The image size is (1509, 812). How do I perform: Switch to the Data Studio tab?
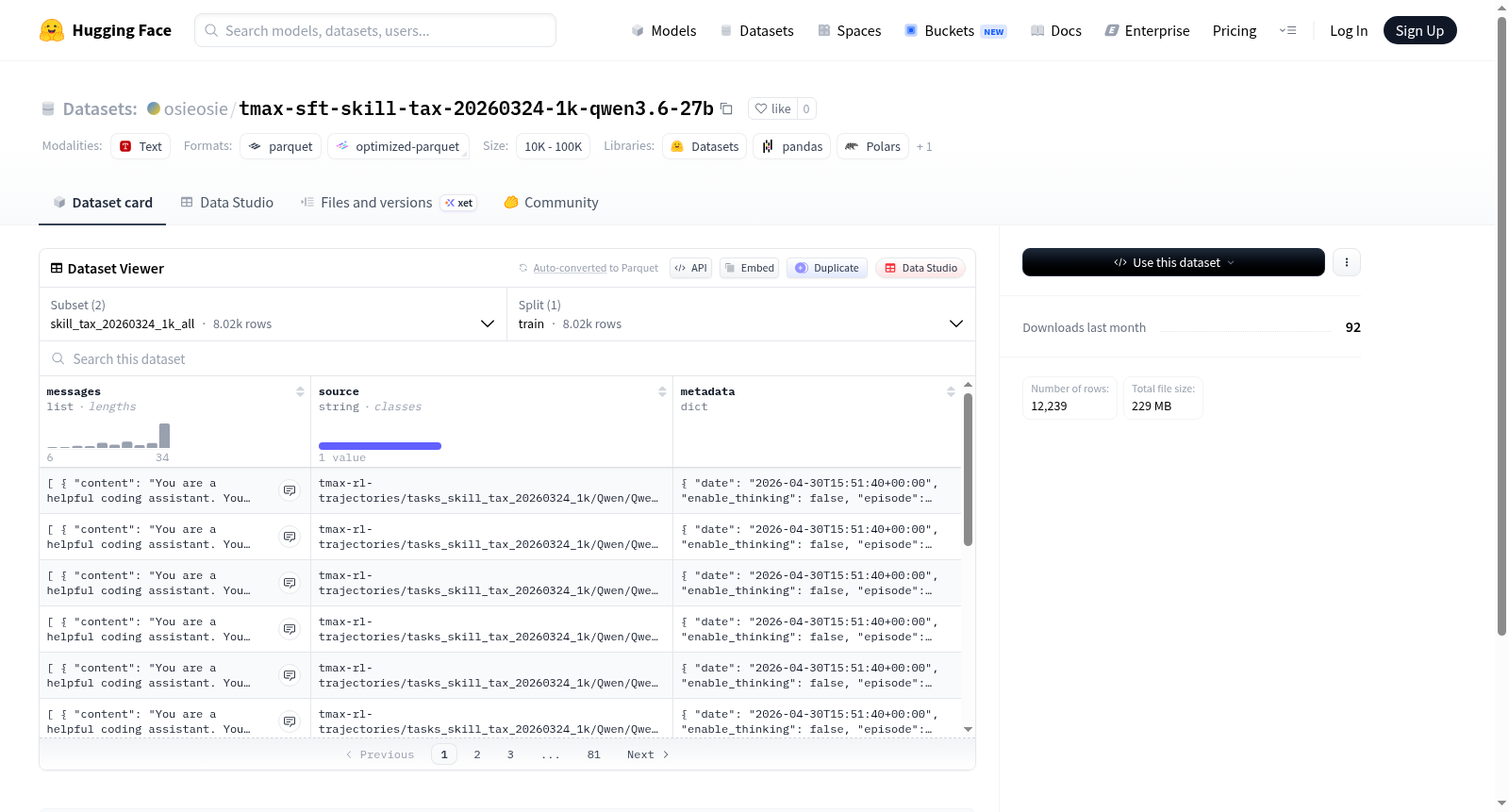pyautogui.click(x=227, y=203)
